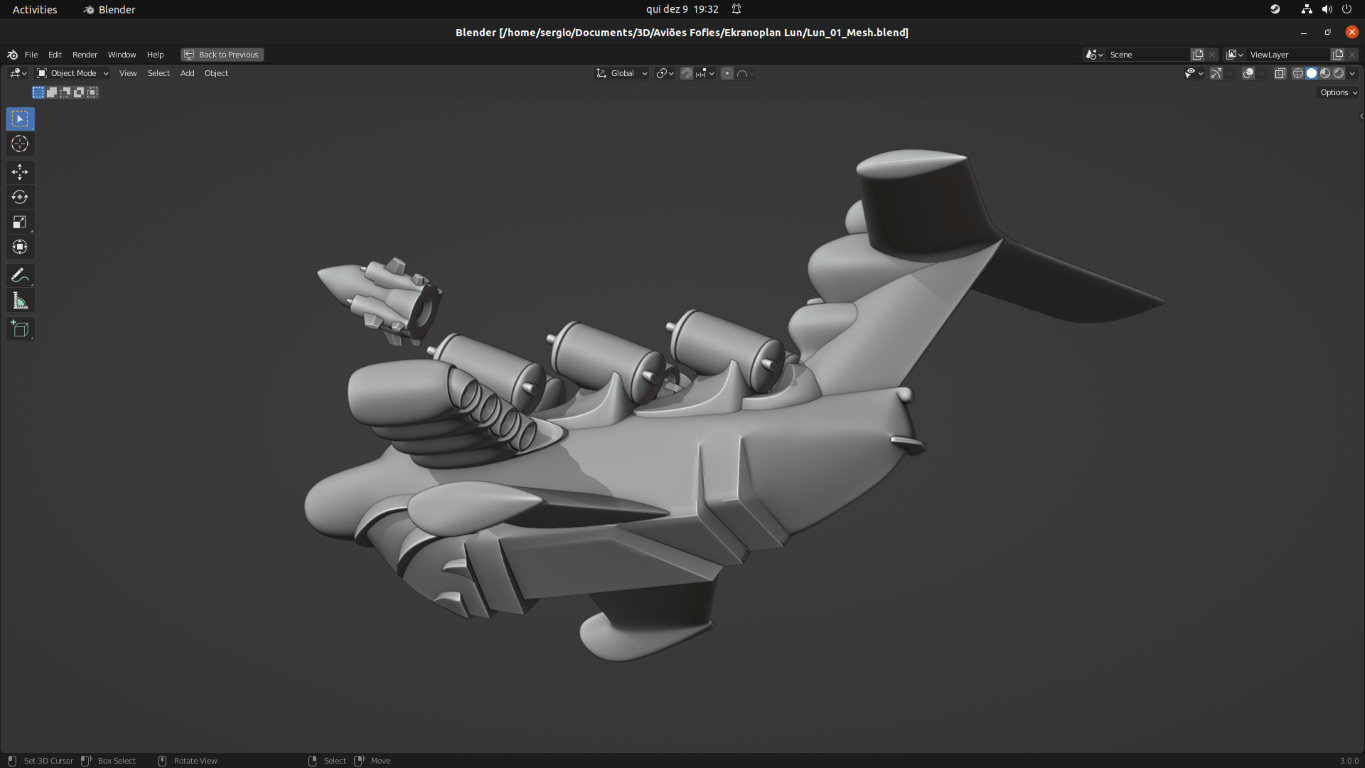This screenshot has width=1365, height=768.
Task: Switch to wireframe viewport shading
Action: click(1298, 73)
